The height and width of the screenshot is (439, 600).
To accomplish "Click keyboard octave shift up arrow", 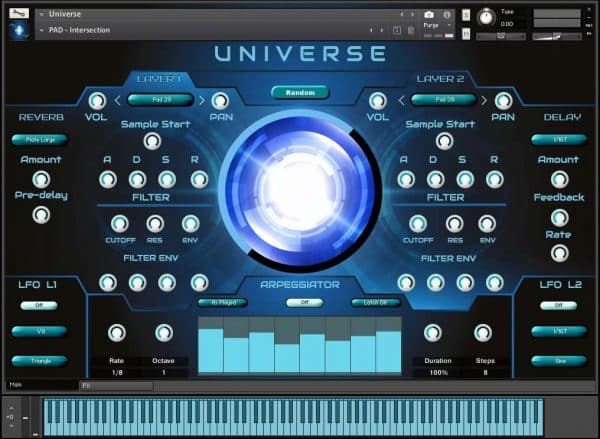I will click(11, 408).
